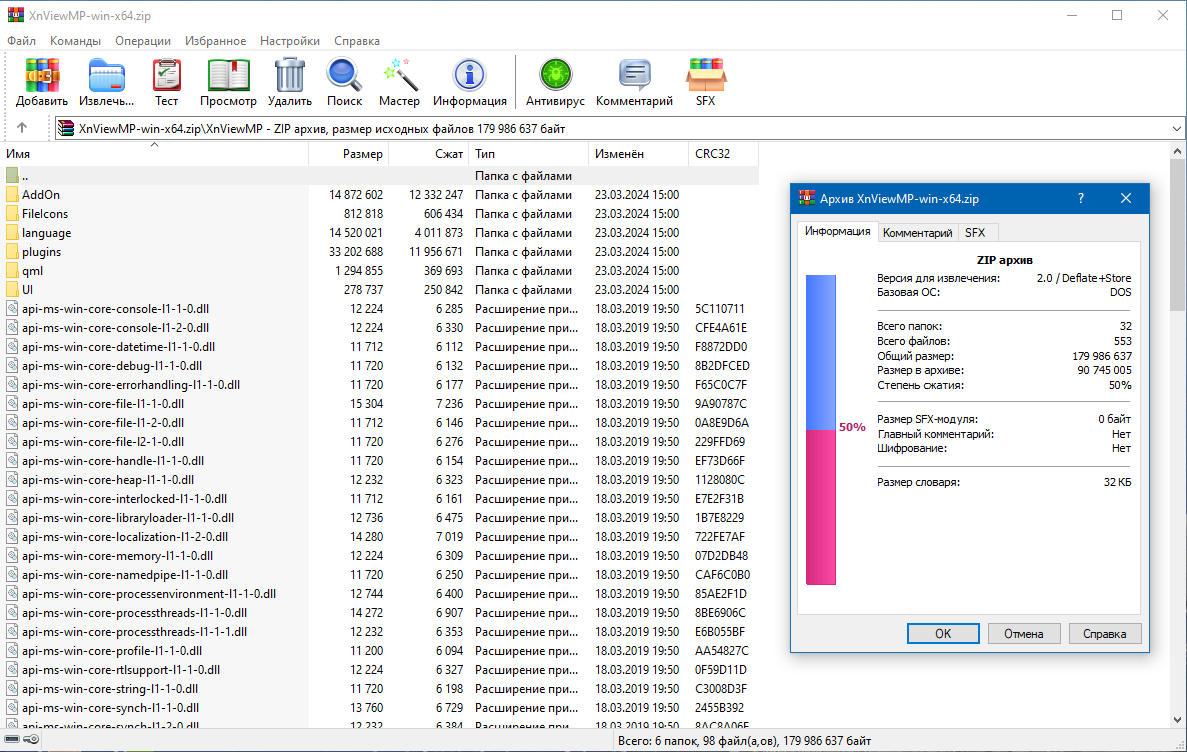Expand the archive path dropdown

coord(1176,129)
